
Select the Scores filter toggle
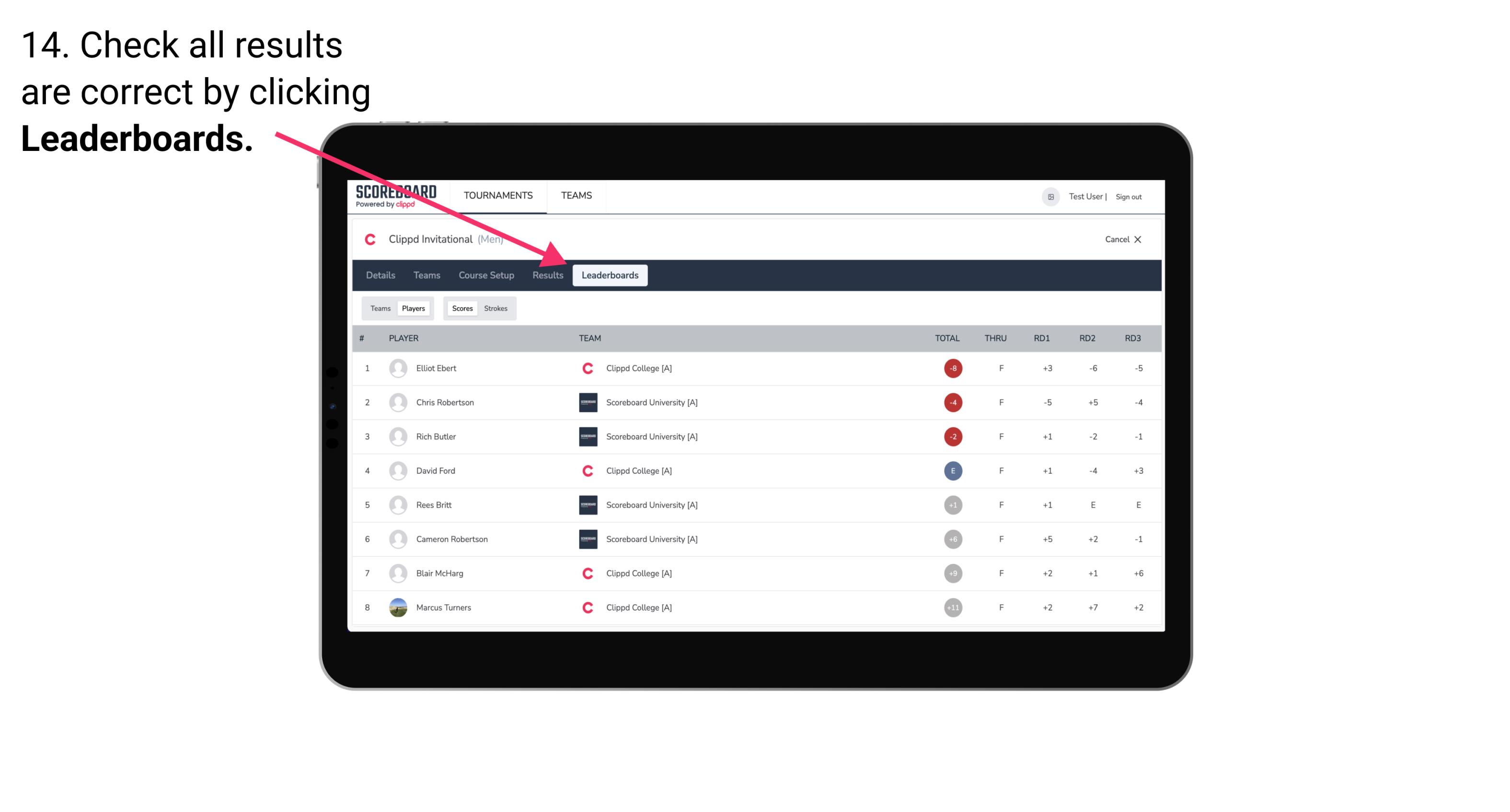462,308
